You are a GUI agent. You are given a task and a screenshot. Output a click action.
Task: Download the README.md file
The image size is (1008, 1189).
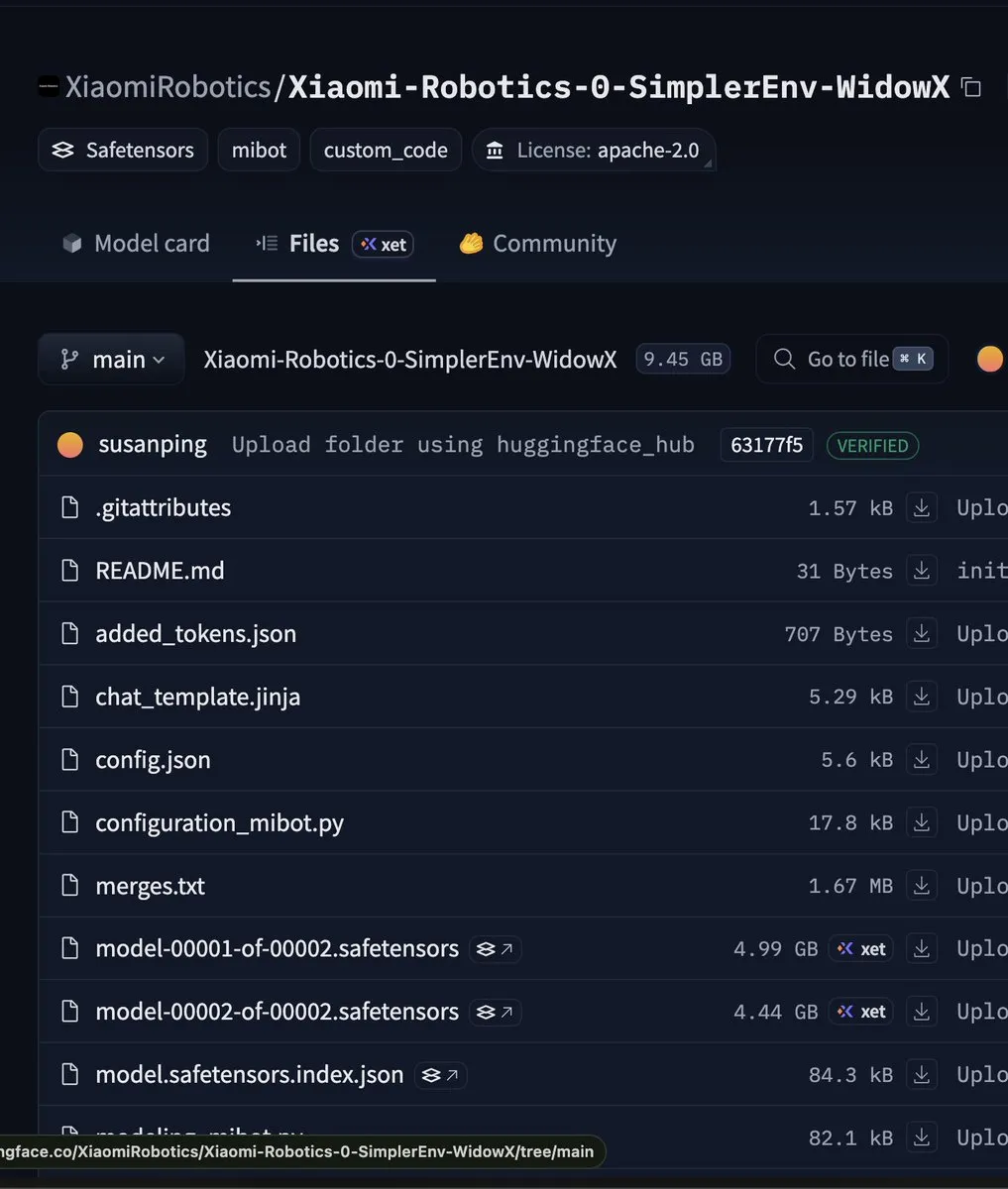click(922, 571)
